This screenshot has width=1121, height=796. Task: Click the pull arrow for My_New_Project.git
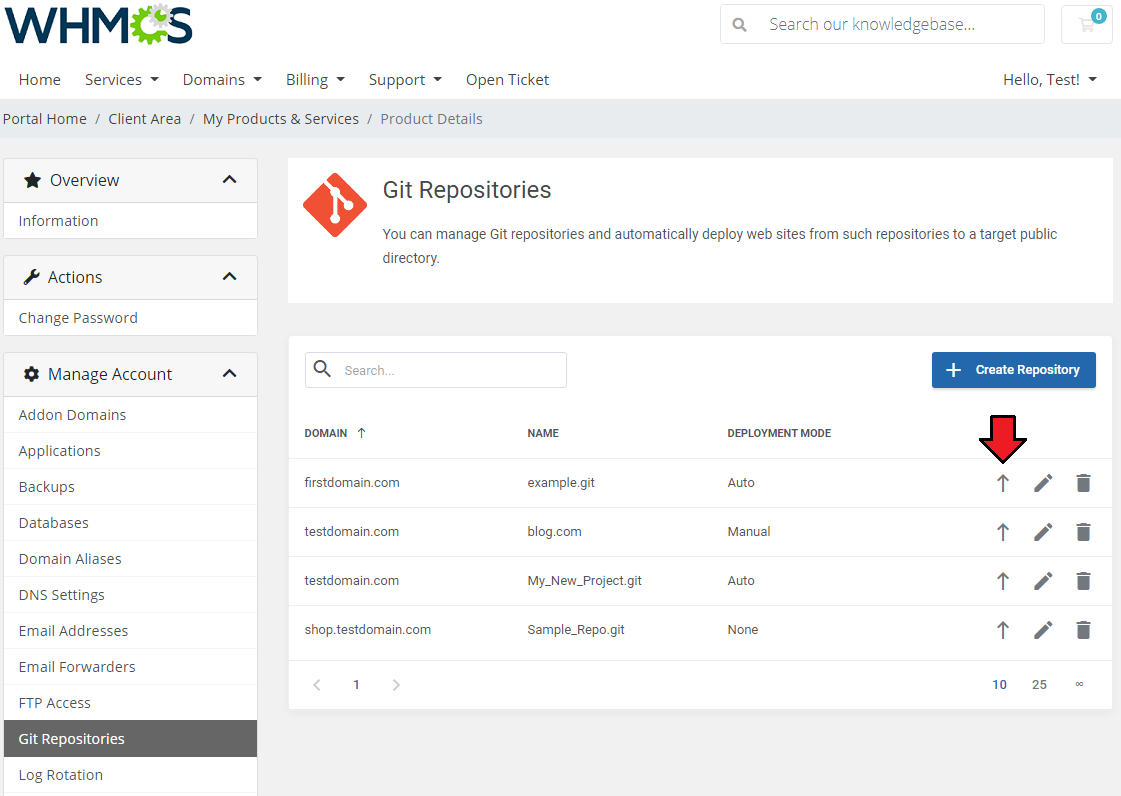coord(1003,581)
